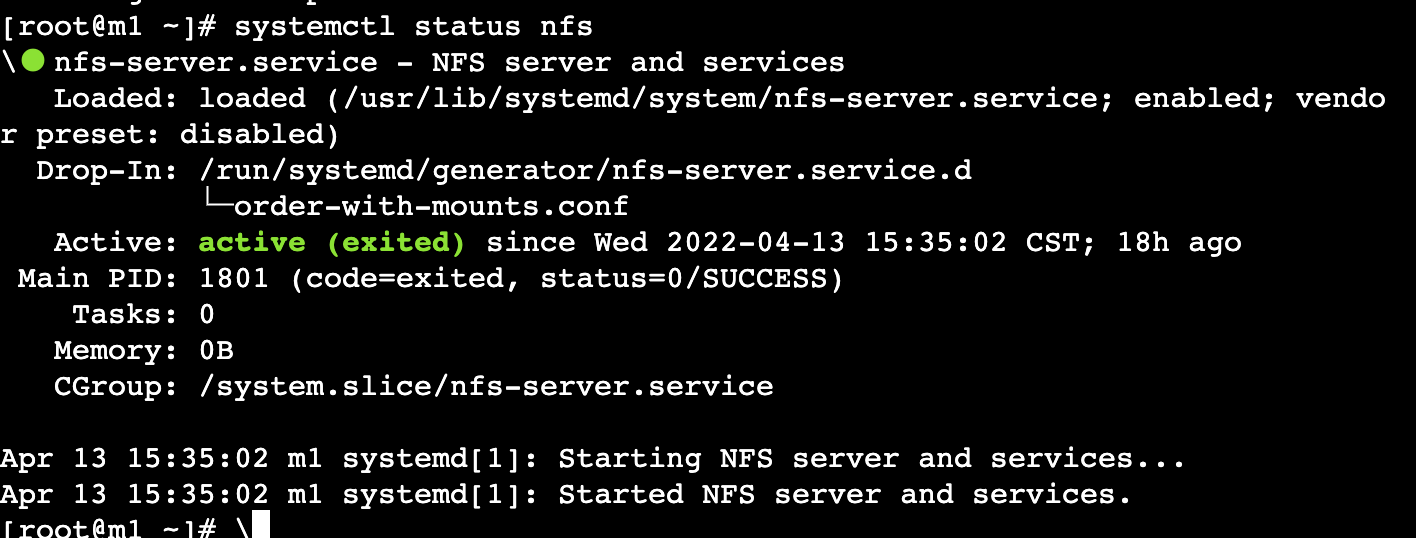
Task: Click the green status dot before nfs-server.service
Action: (33, 61)
